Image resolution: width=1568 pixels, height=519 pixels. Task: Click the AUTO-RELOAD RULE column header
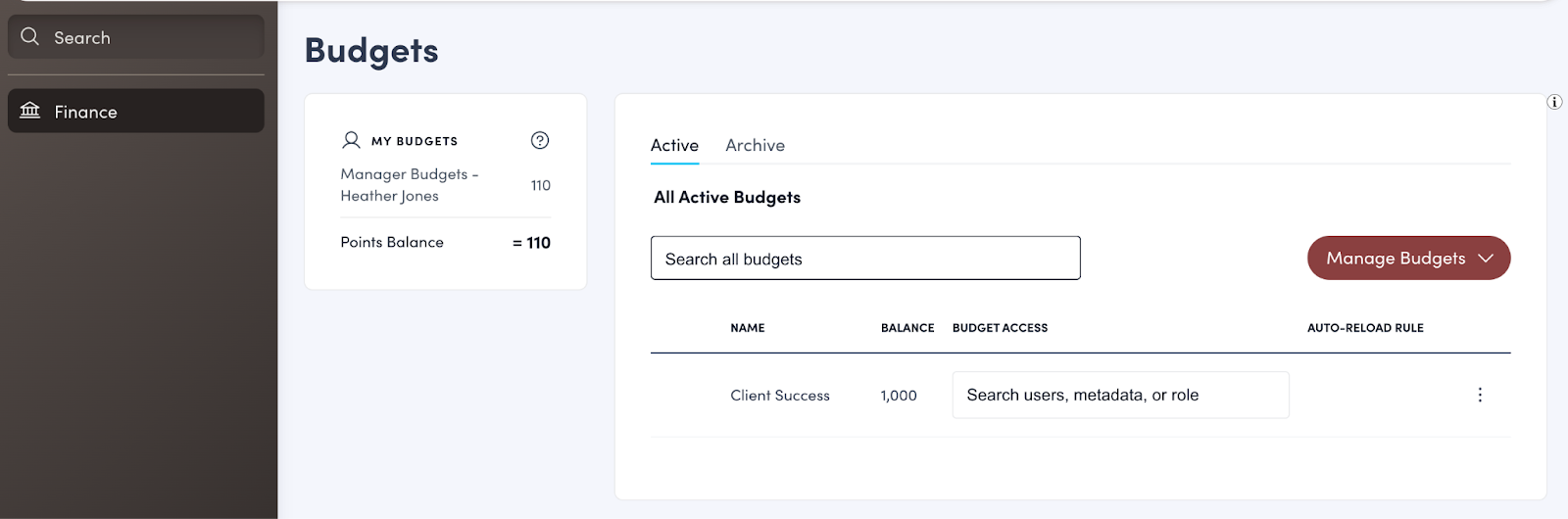click(1365, 328)
